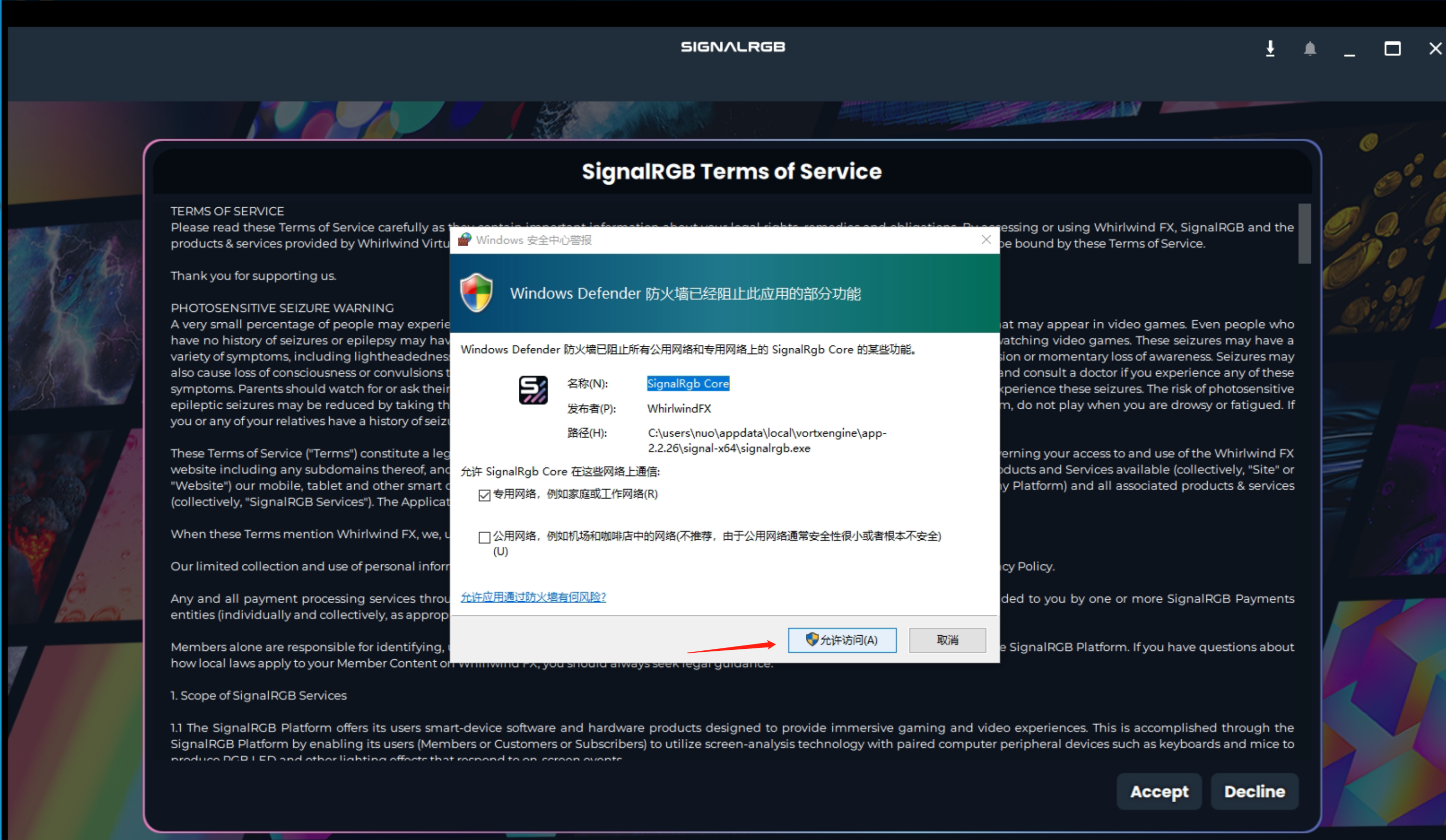
Task: Click '1. Scope of SignalRGB Services' text
Action: tap(259, 696)
